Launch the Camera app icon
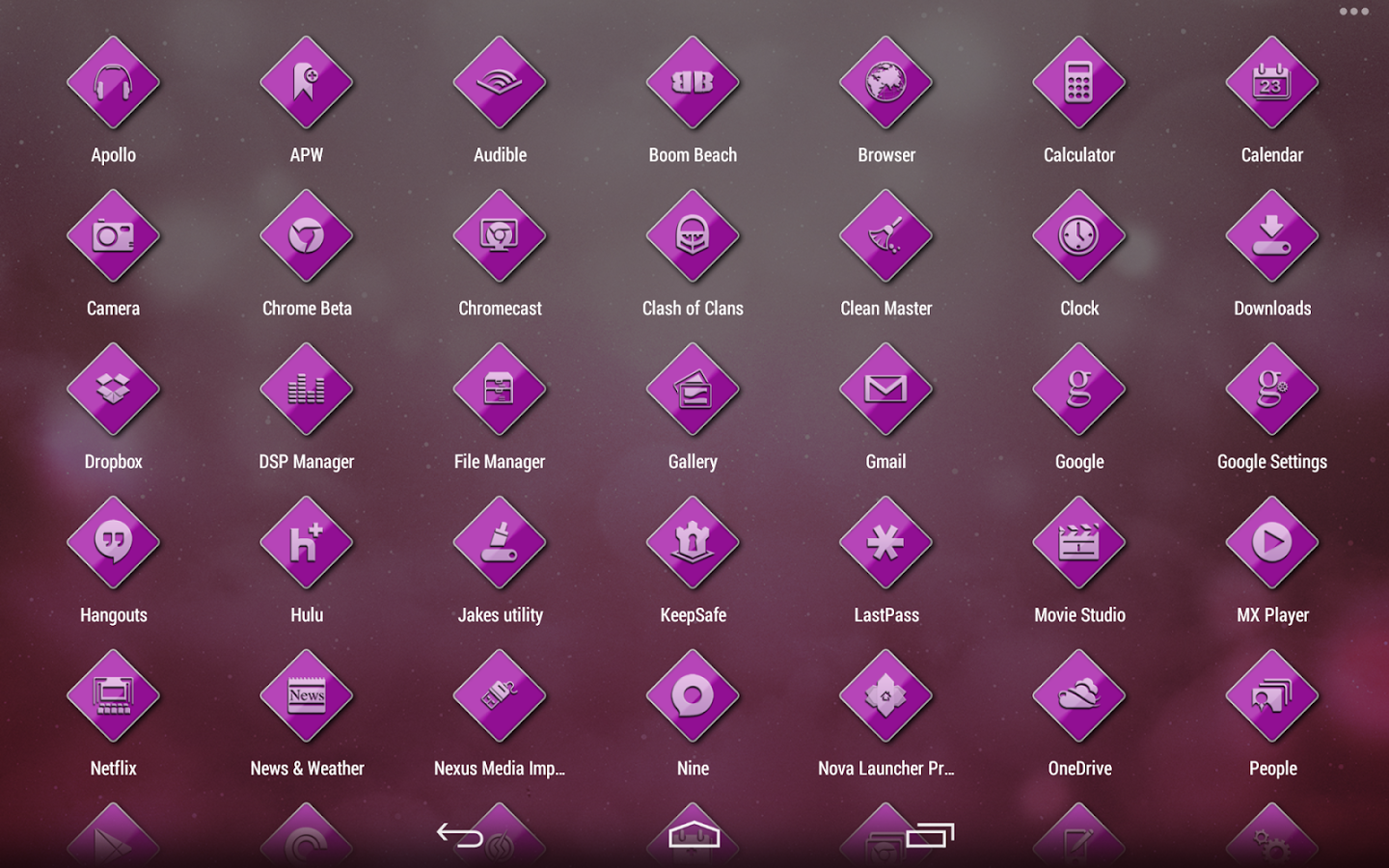This screenshot has height=868, width=1389. [113, 236]
